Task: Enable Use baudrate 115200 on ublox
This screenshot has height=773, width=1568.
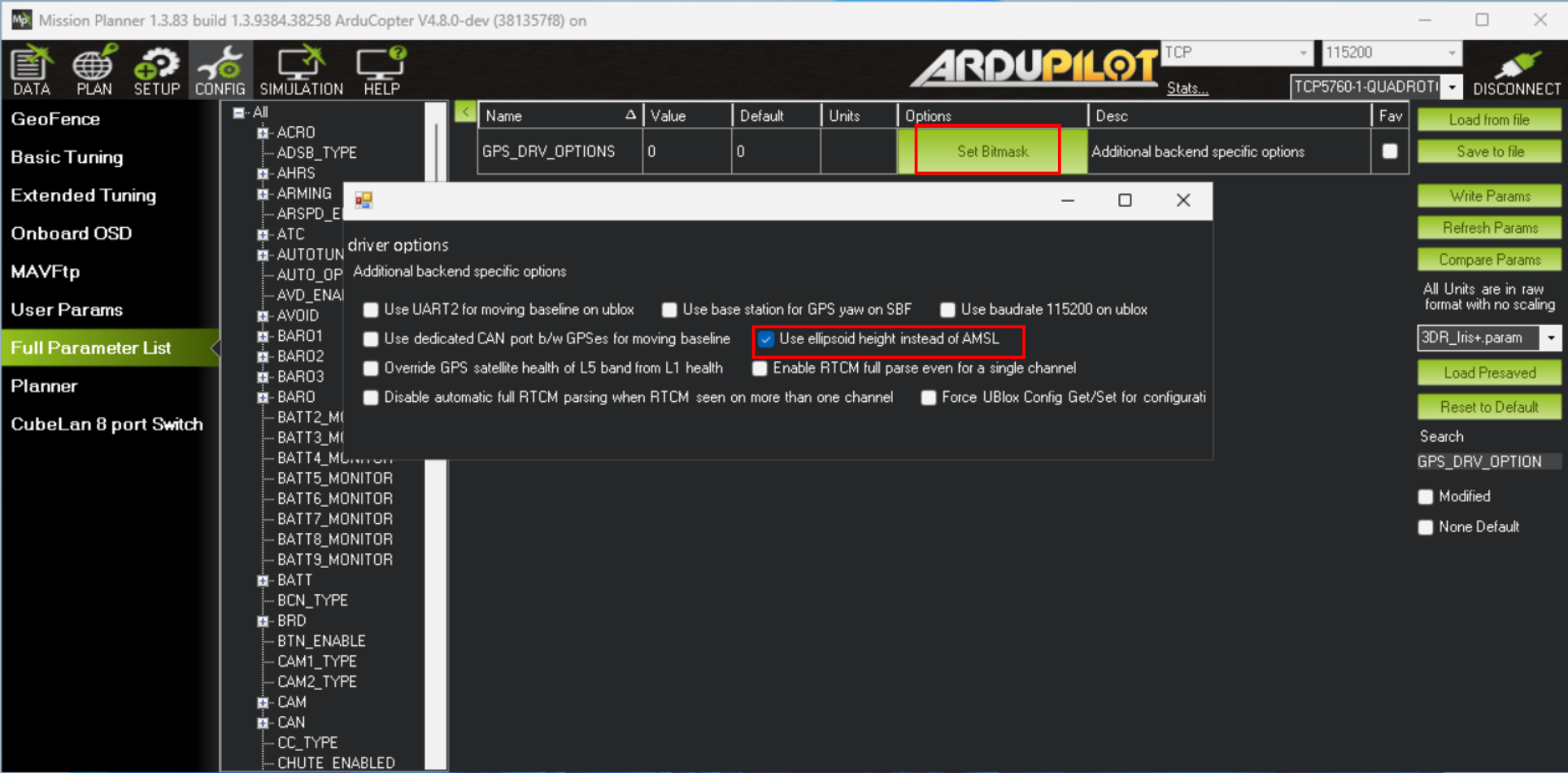Action: pyautogui.click(x=947, y=310)
